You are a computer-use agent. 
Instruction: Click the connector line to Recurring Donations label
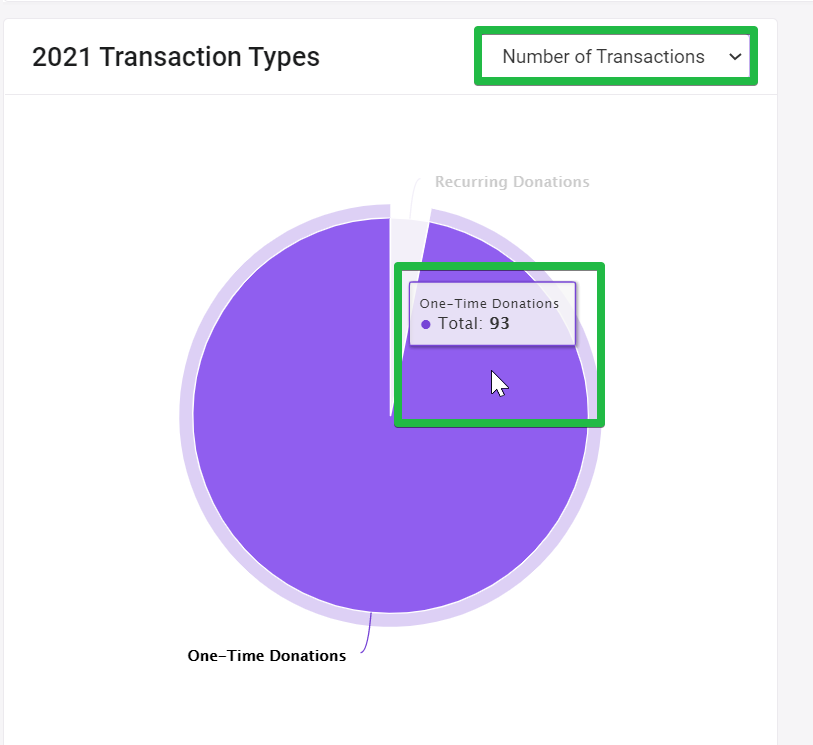(x=414, y=197)
